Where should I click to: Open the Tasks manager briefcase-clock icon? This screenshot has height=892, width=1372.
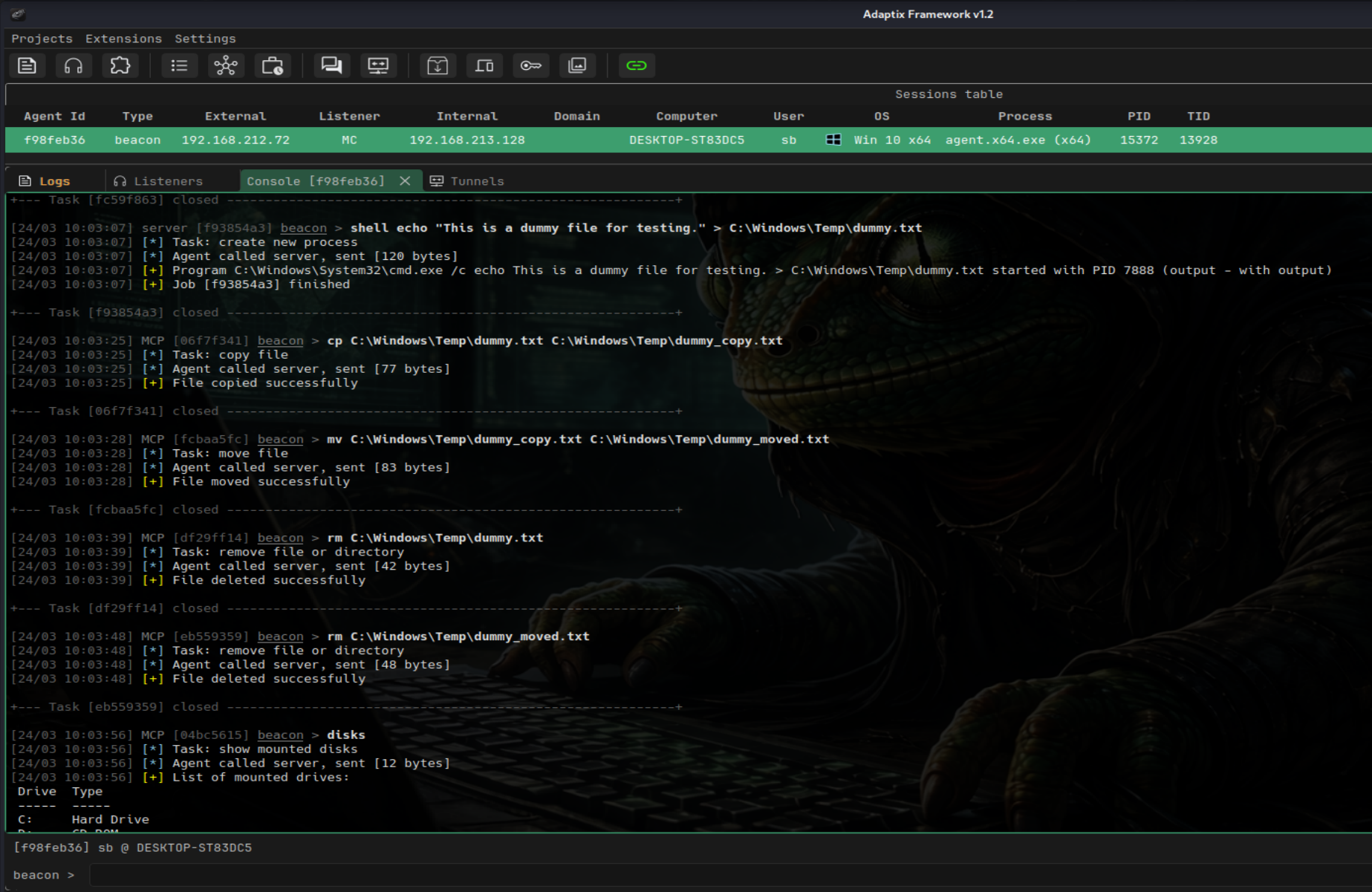273,65
